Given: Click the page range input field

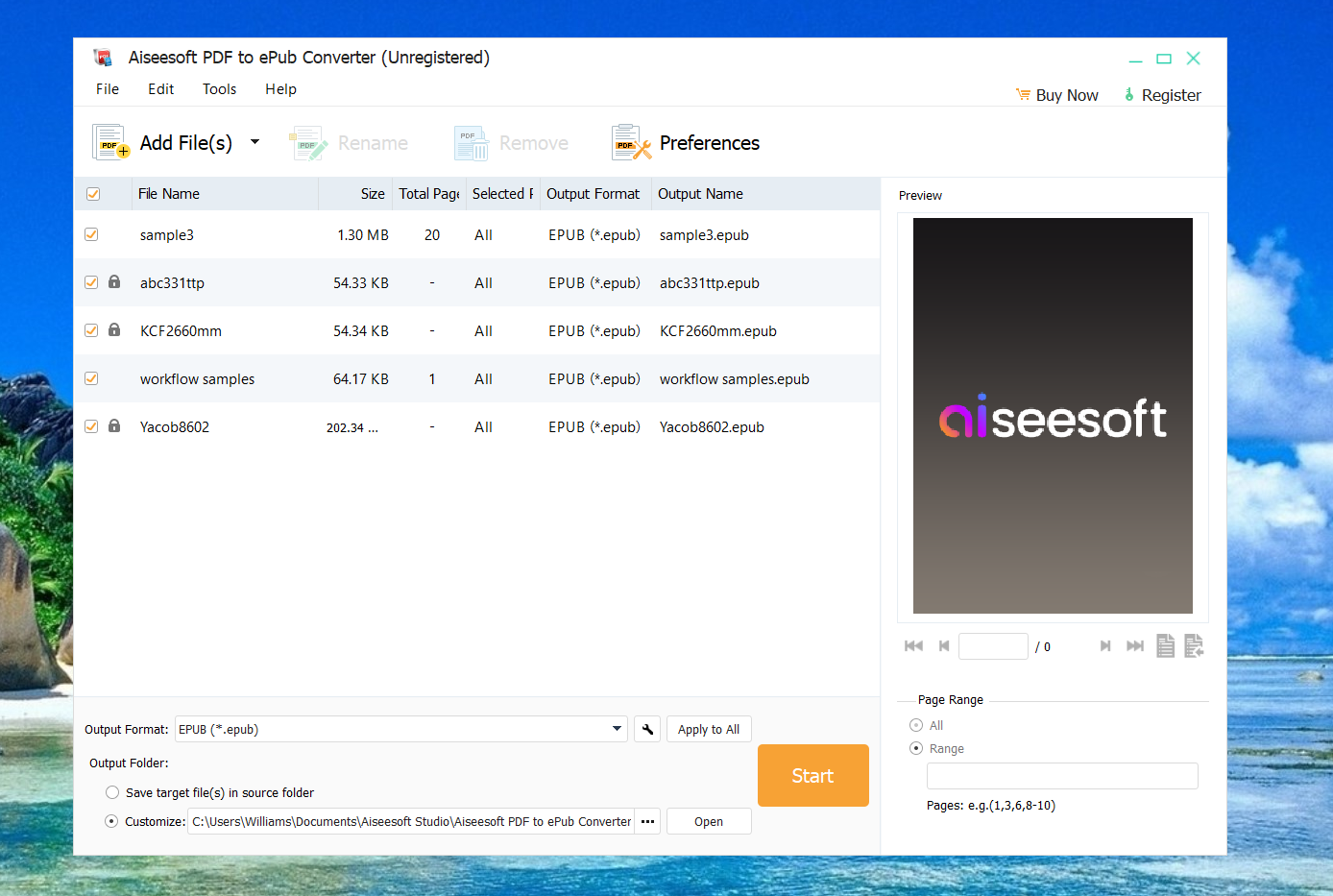Looking at the screenshot, I should click(x=1062, y=776).
